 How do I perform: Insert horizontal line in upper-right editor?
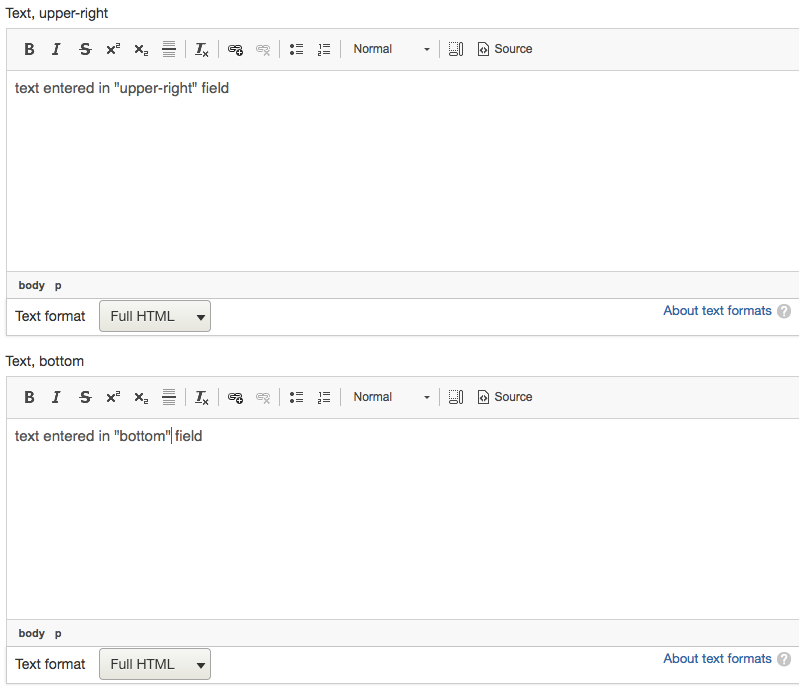click(x=169, y=49)
